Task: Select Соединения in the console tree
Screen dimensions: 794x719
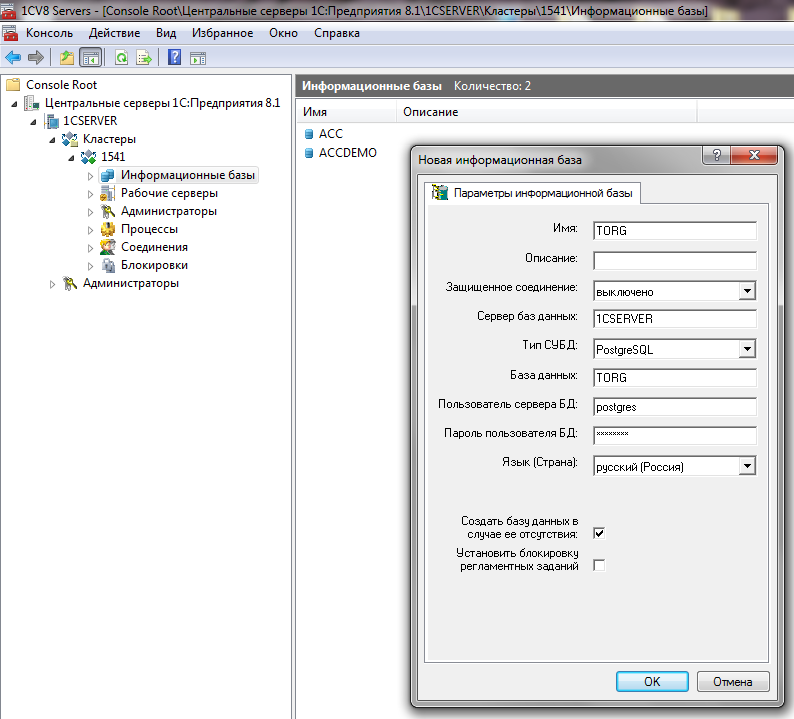Action: (154, 247)
